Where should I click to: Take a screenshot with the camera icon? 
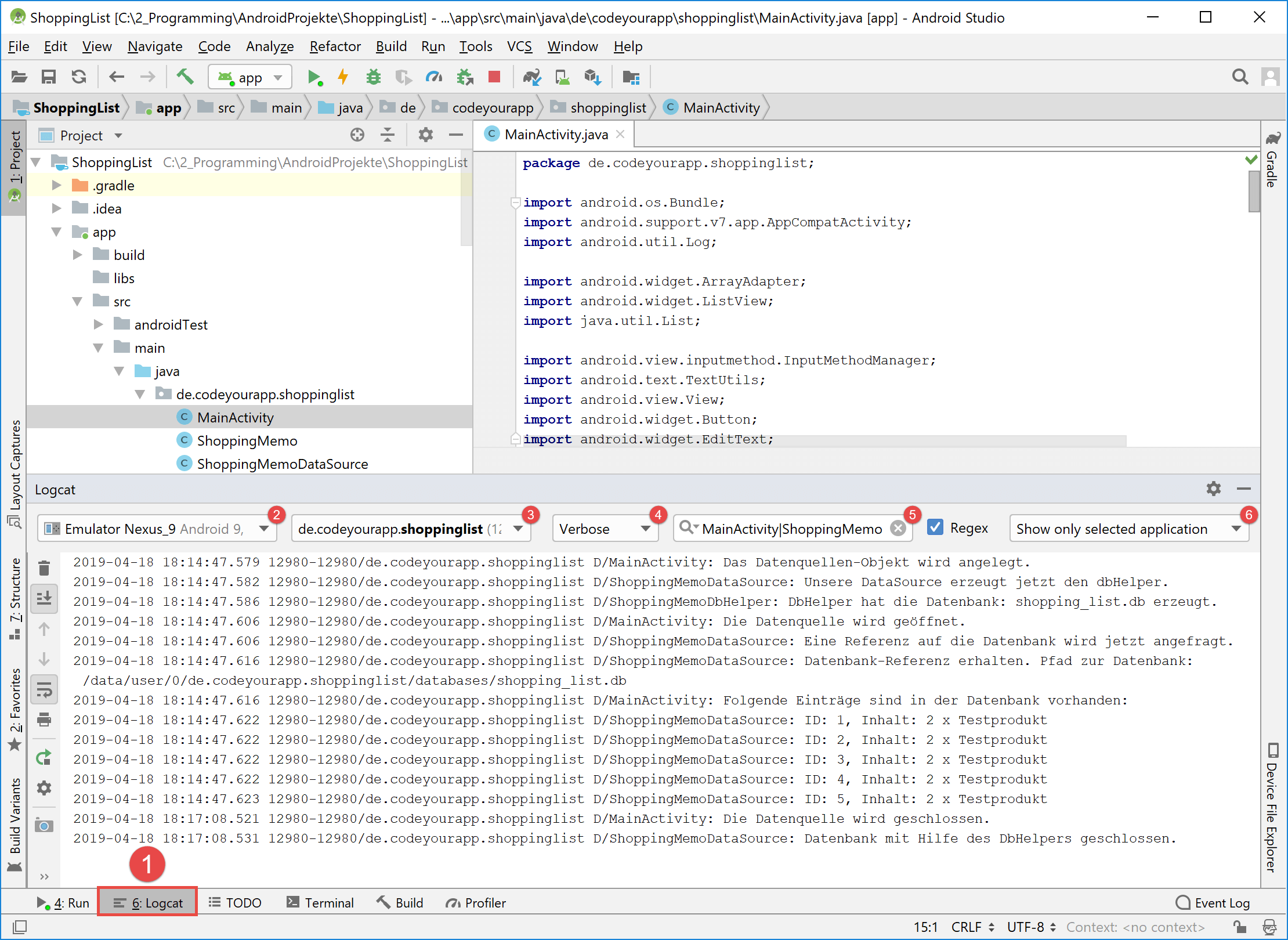pyautogui.click(x=44, y=825)
